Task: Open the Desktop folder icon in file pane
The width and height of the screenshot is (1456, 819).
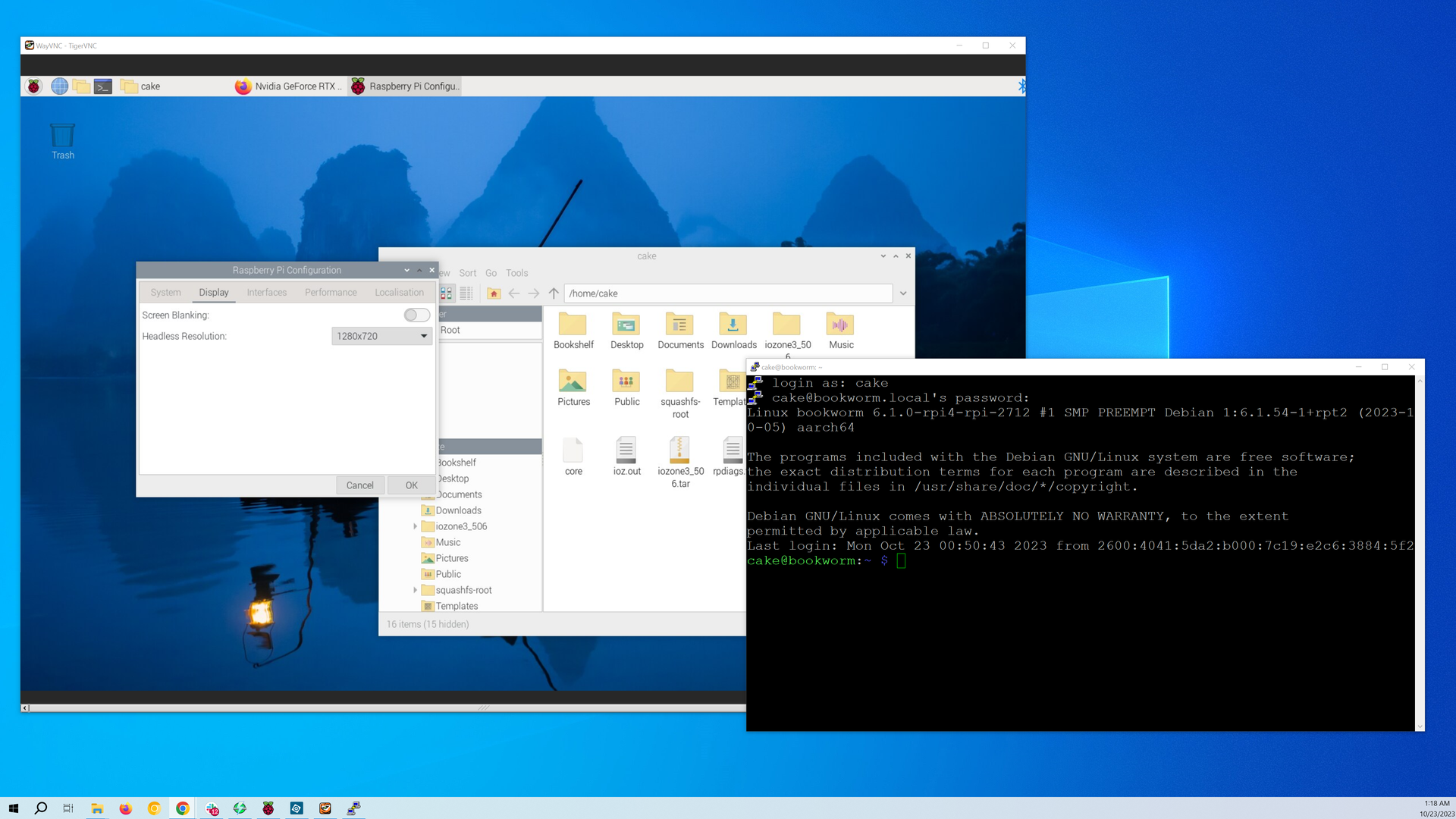Action: pos(626,331)
